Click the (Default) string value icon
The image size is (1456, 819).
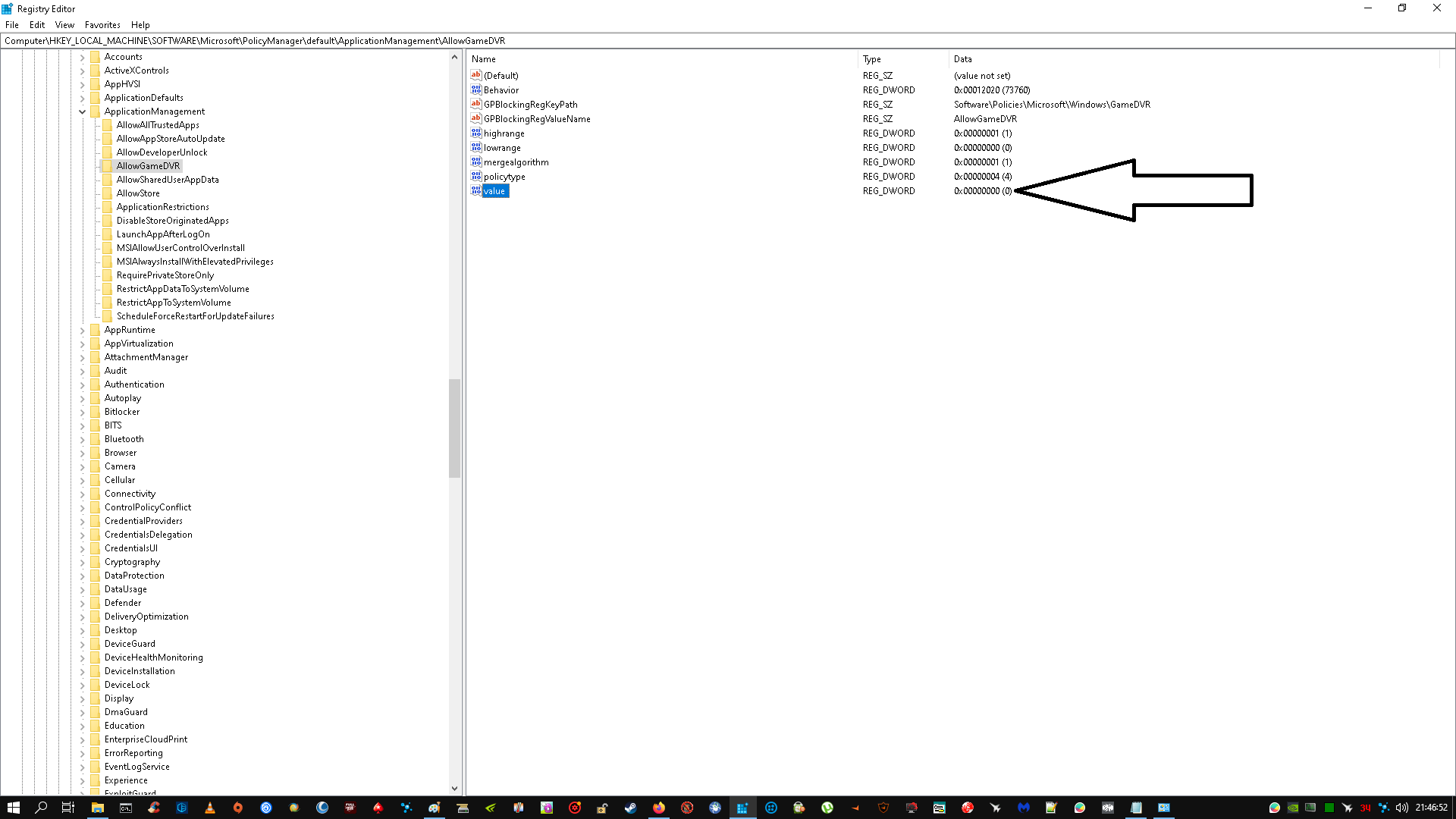[x=476, y=75]
